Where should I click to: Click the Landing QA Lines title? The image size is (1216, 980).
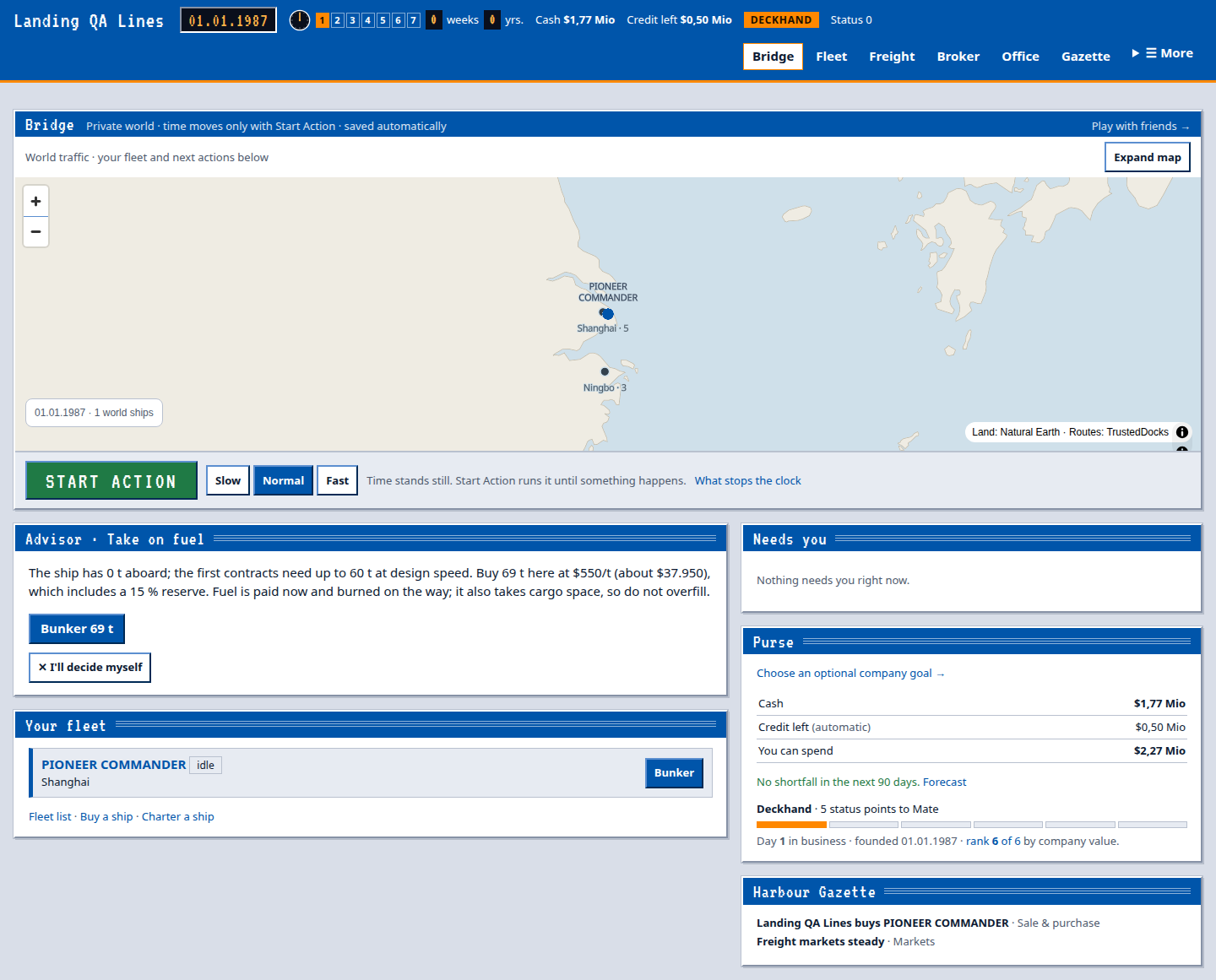(x=89, y=21)
